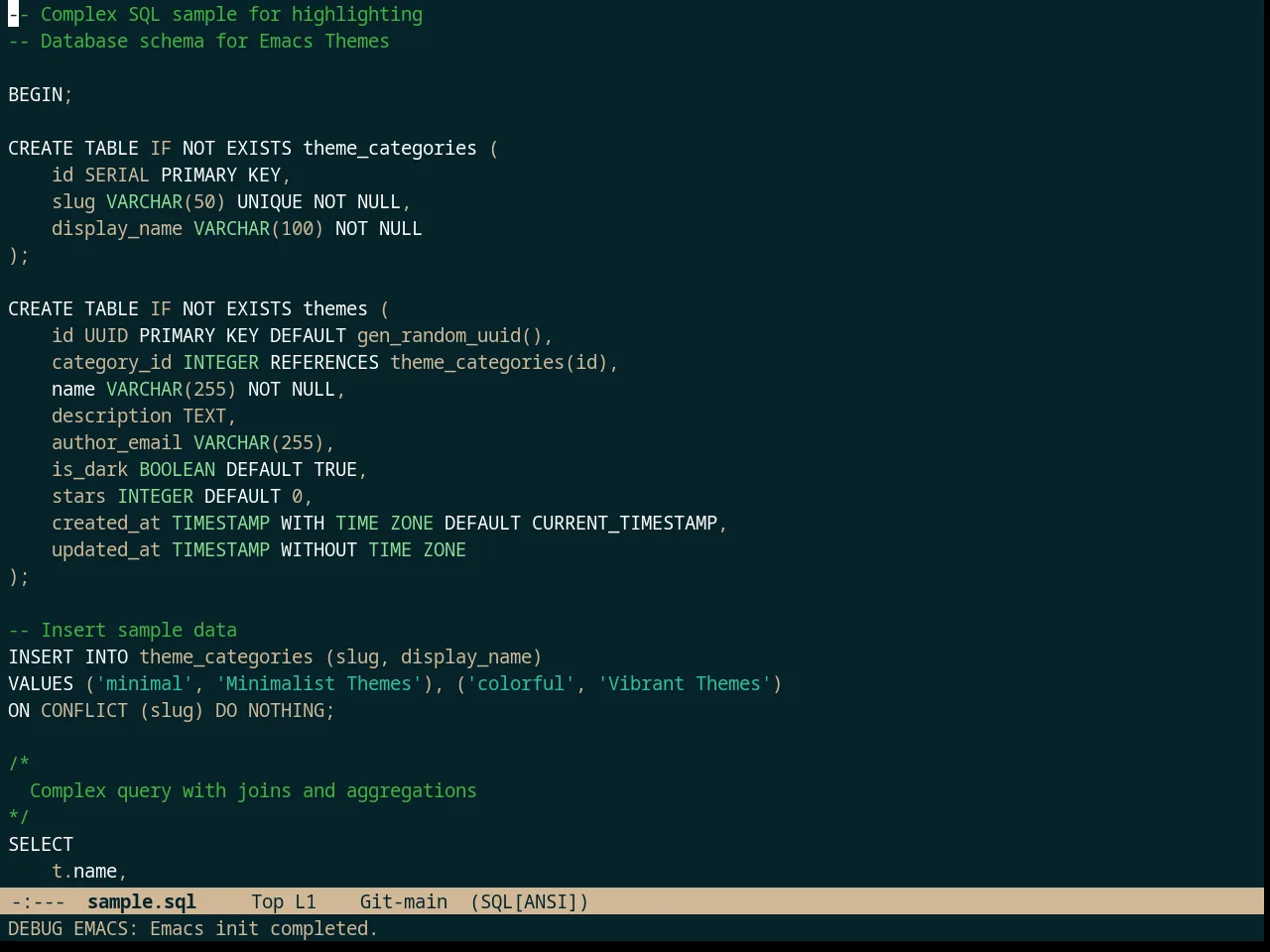Click INSERT INTO keyword
Image resolution: width=1270 pixels, height=952 pixels.
68,656
